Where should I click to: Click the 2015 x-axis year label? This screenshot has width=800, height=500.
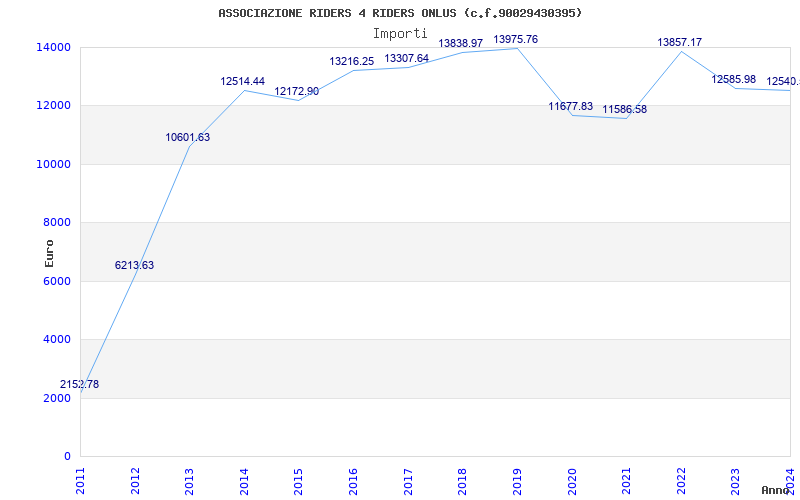tap(298, 481)
